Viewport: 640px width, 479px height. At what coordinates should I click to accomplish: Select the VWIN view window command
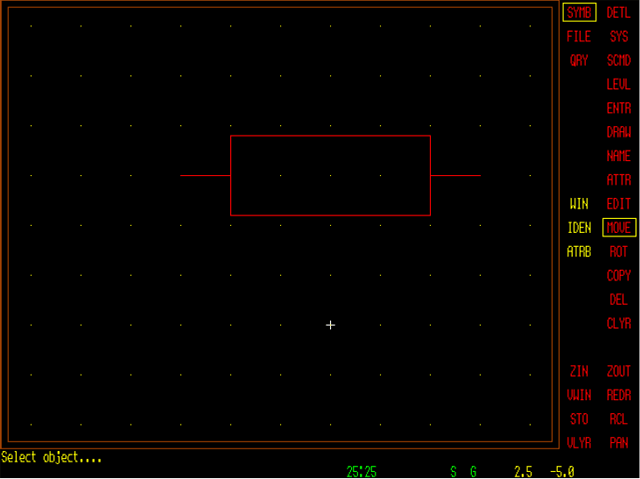click(x=579, y=395)
